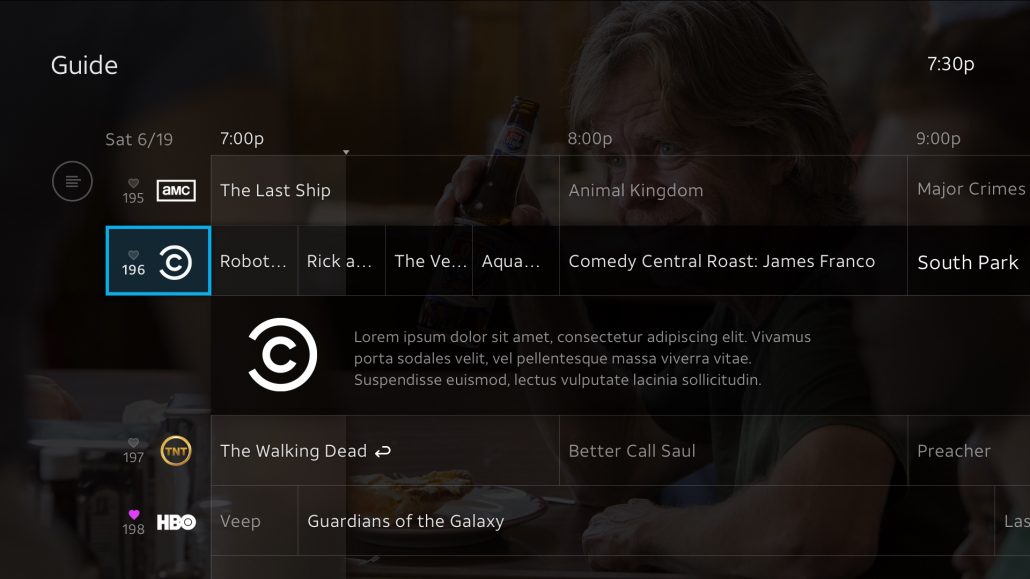Viewport: 1030px width, 579px height.
Task: Jump to the 9:00p time column
Action: pyautogui.click(x=938, y=139)
